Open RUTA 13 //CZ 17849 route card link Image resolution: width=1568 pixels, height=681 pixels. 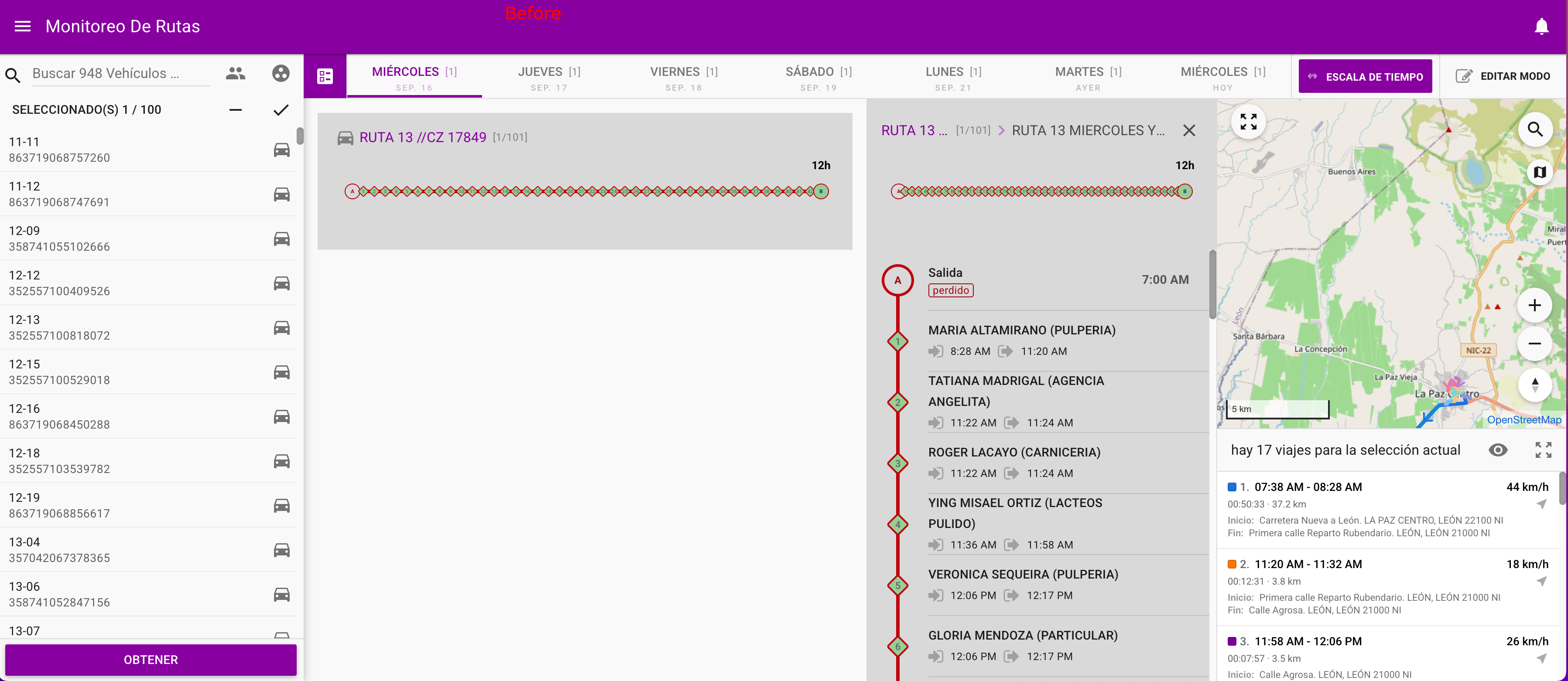422,137
